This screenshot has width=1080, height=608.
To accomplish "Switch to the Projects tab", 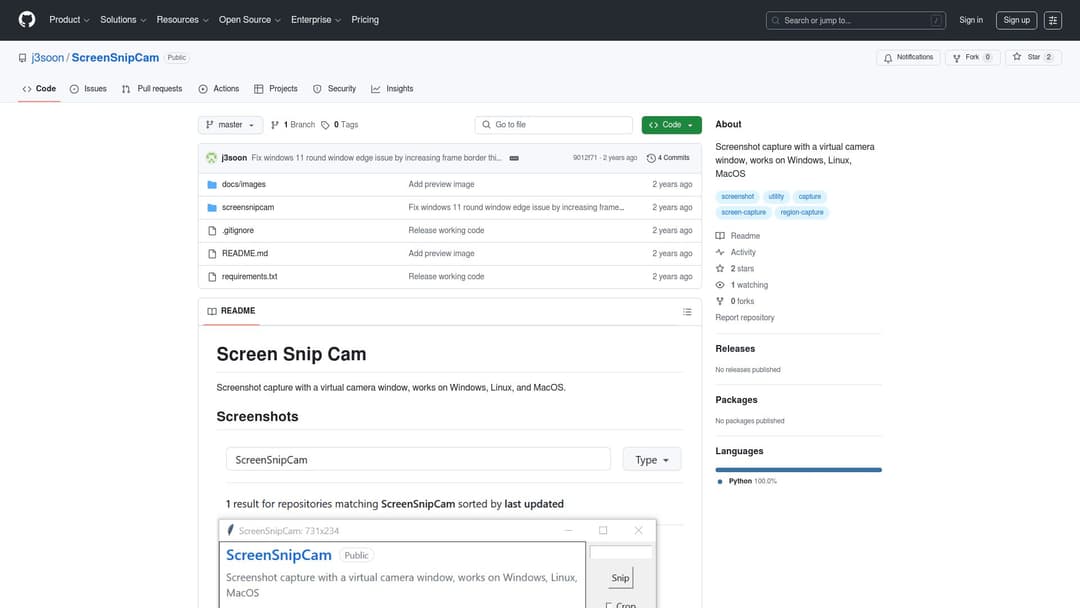I will pyautogui.click(x=276, y=89).
